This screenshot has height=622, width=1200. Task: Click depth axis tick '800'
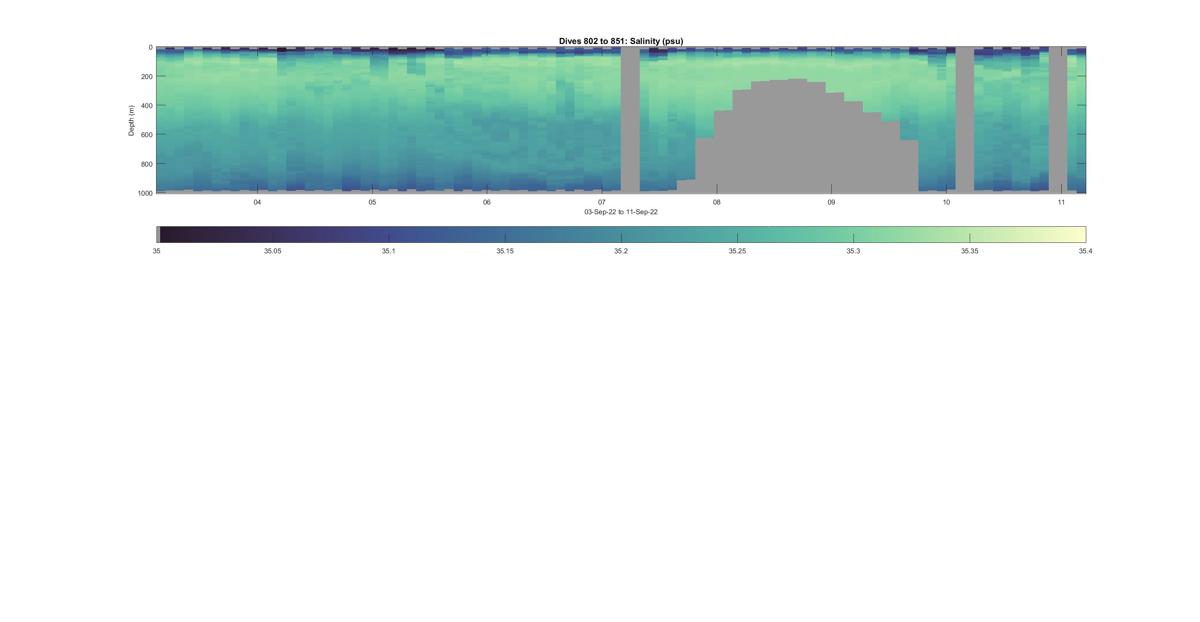coord(146,164)
